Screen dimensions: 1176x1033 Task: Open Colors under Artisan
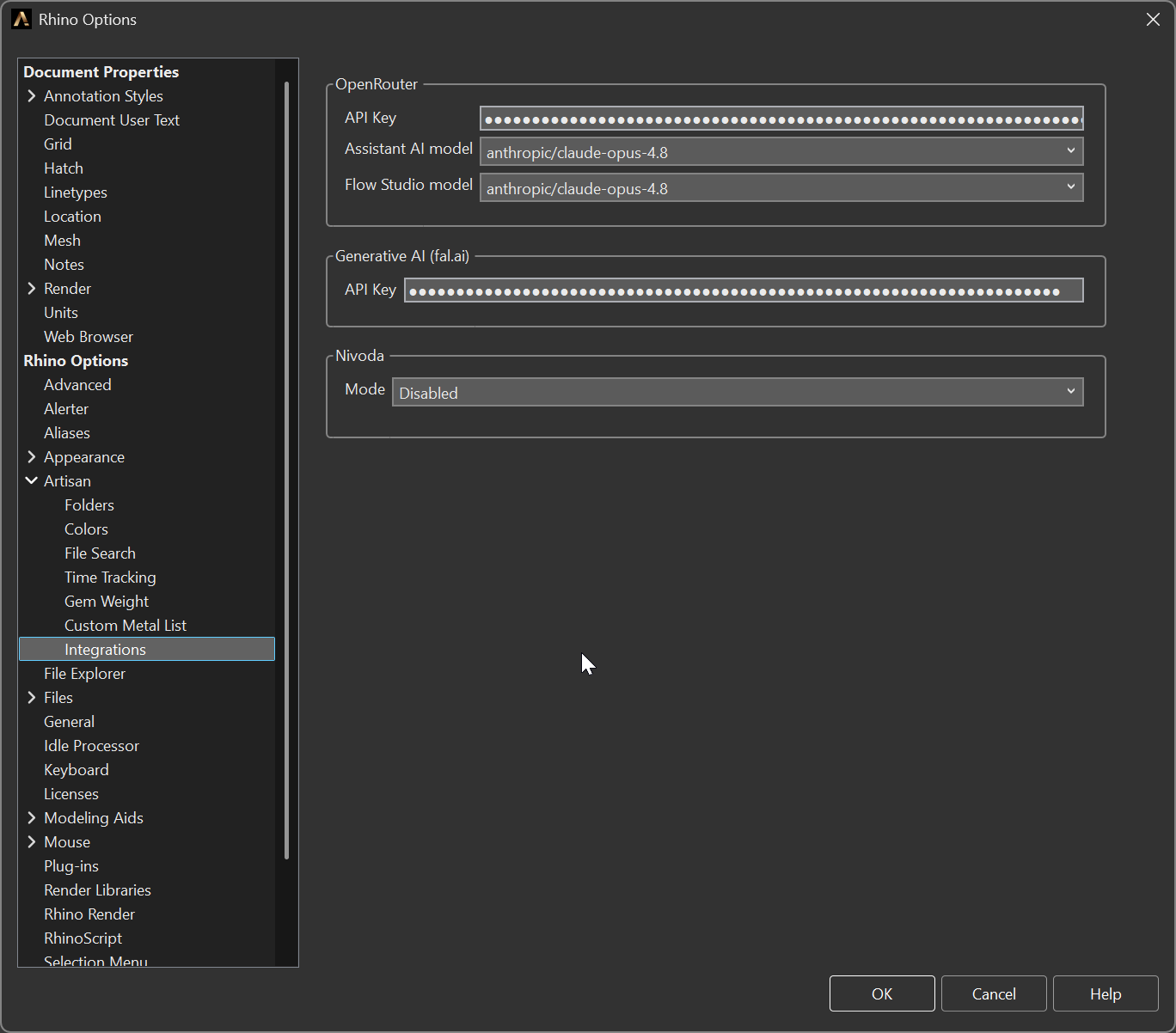click(86, 529)
